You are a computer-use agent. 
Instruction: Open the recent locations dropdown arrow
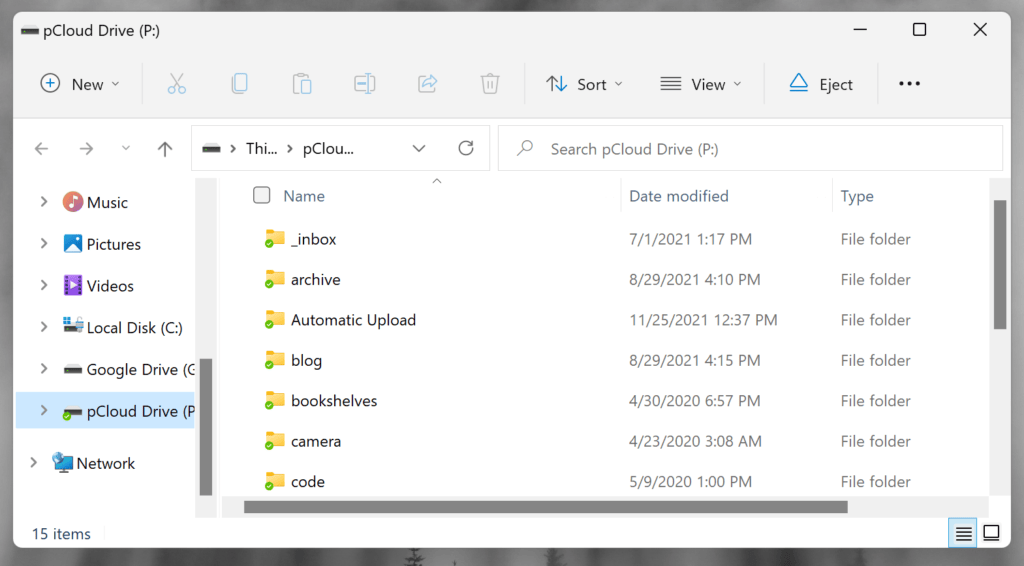tap(125, 148)
